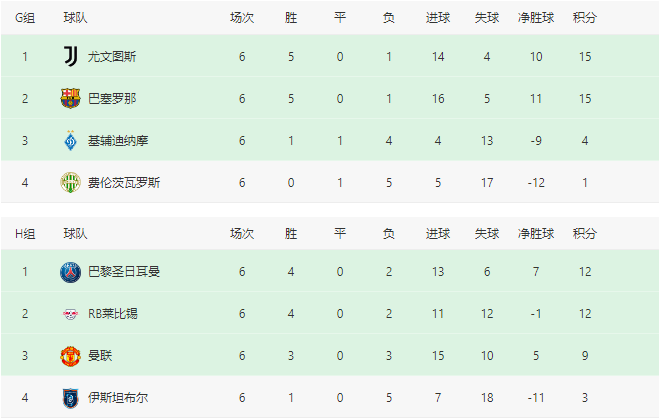Click the Ferencváros club crest icon
Image resolution: width=661 pixels, height=419 pixels.
coord(70,182)
